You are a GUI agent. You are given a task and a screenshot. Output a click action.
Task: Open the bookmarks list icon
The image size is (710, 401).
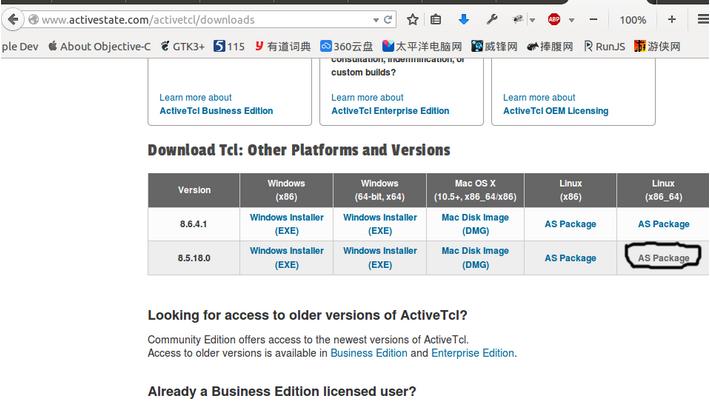coord(436,19)
